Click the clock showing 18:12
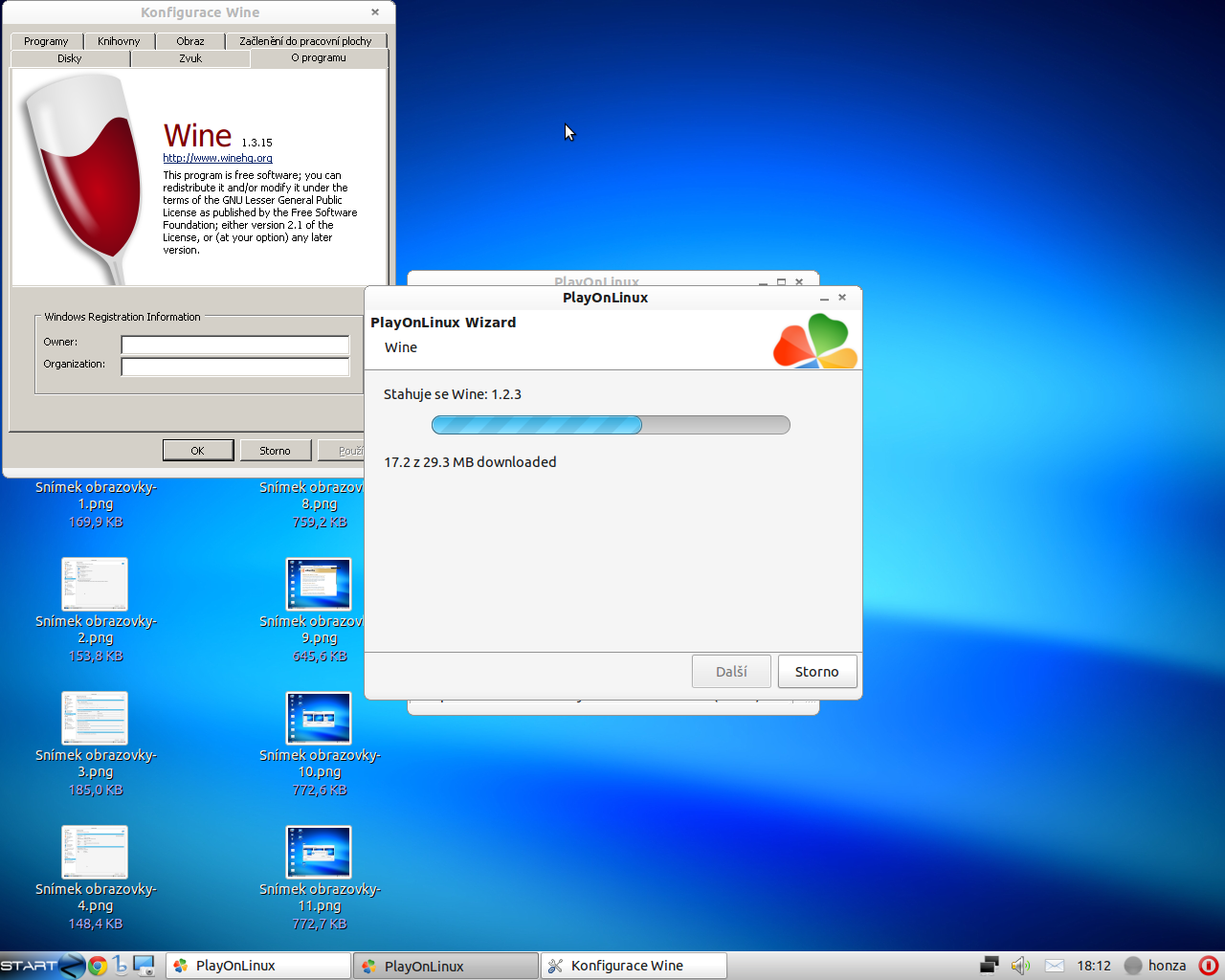The image size is (1225, 980). tap(1094, 965)
